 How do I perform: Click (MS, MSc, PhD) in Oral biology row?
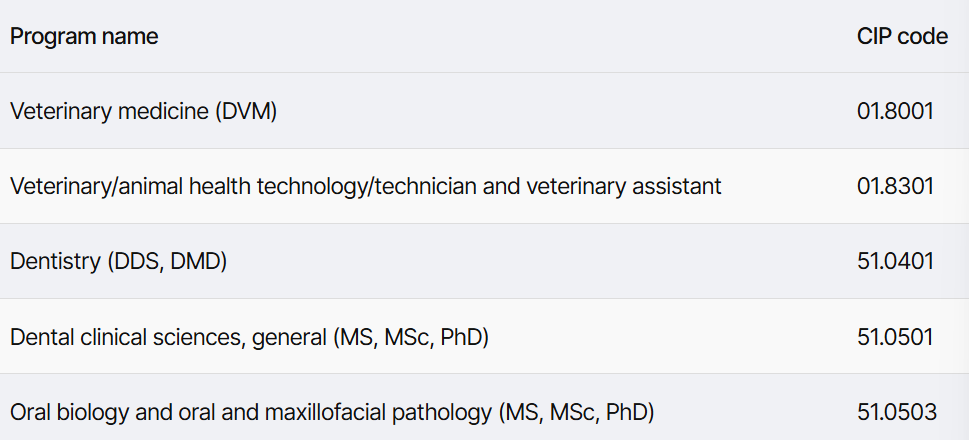click(x=576, y=412)
